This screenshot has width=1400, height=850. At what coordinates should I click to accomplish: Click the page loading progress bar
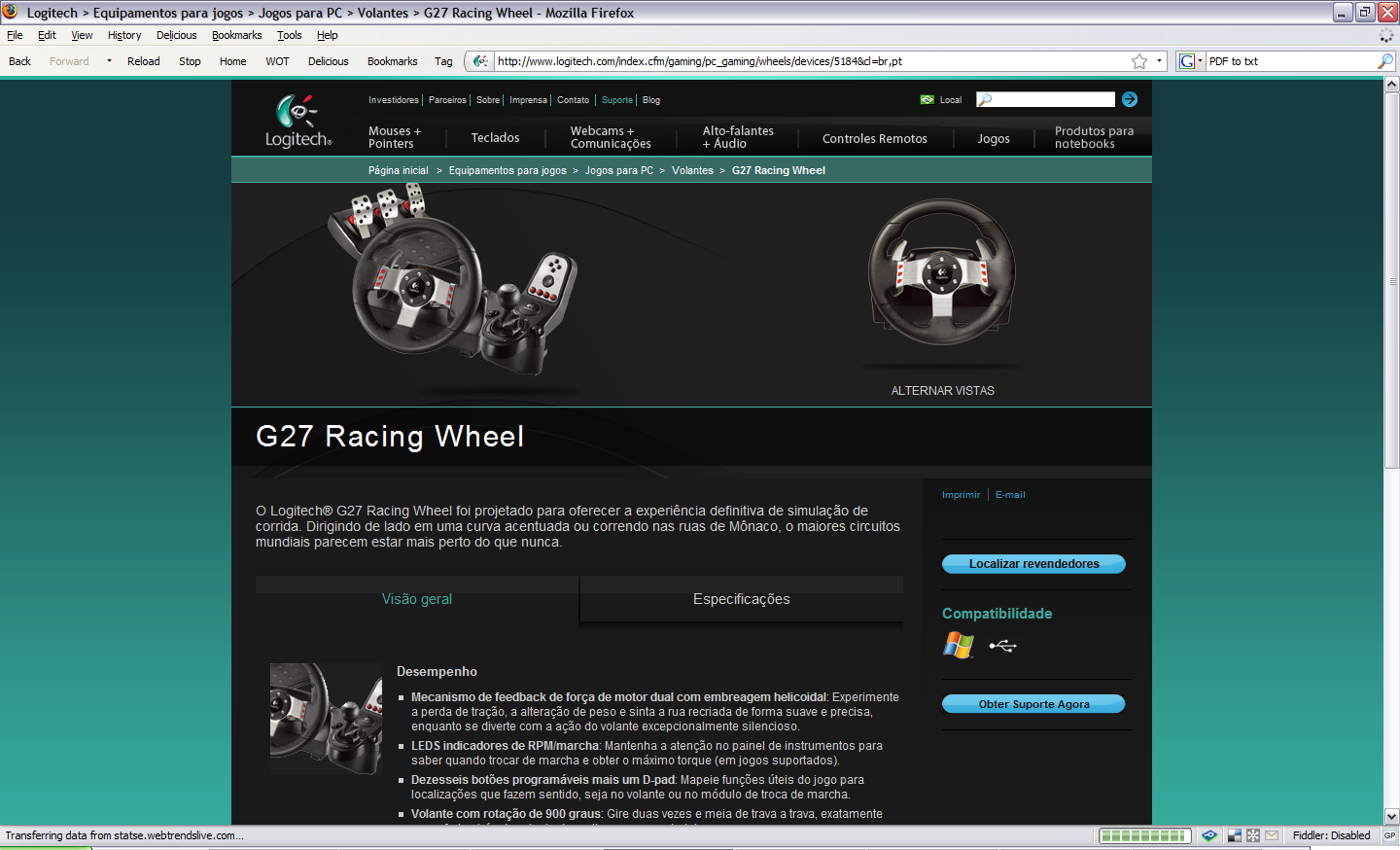tap(1144, 834)
